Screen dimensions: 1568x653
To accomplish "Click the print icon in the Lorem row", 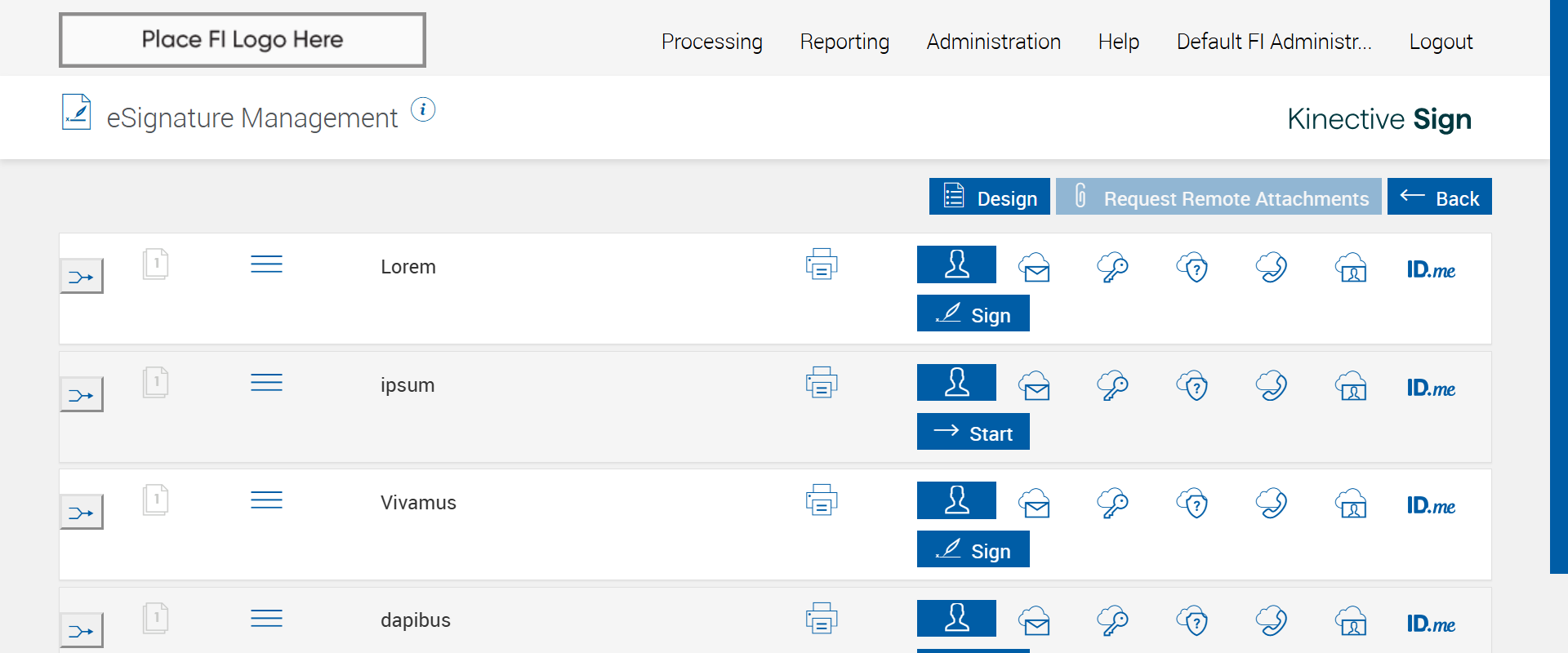I will coord(822,264).
